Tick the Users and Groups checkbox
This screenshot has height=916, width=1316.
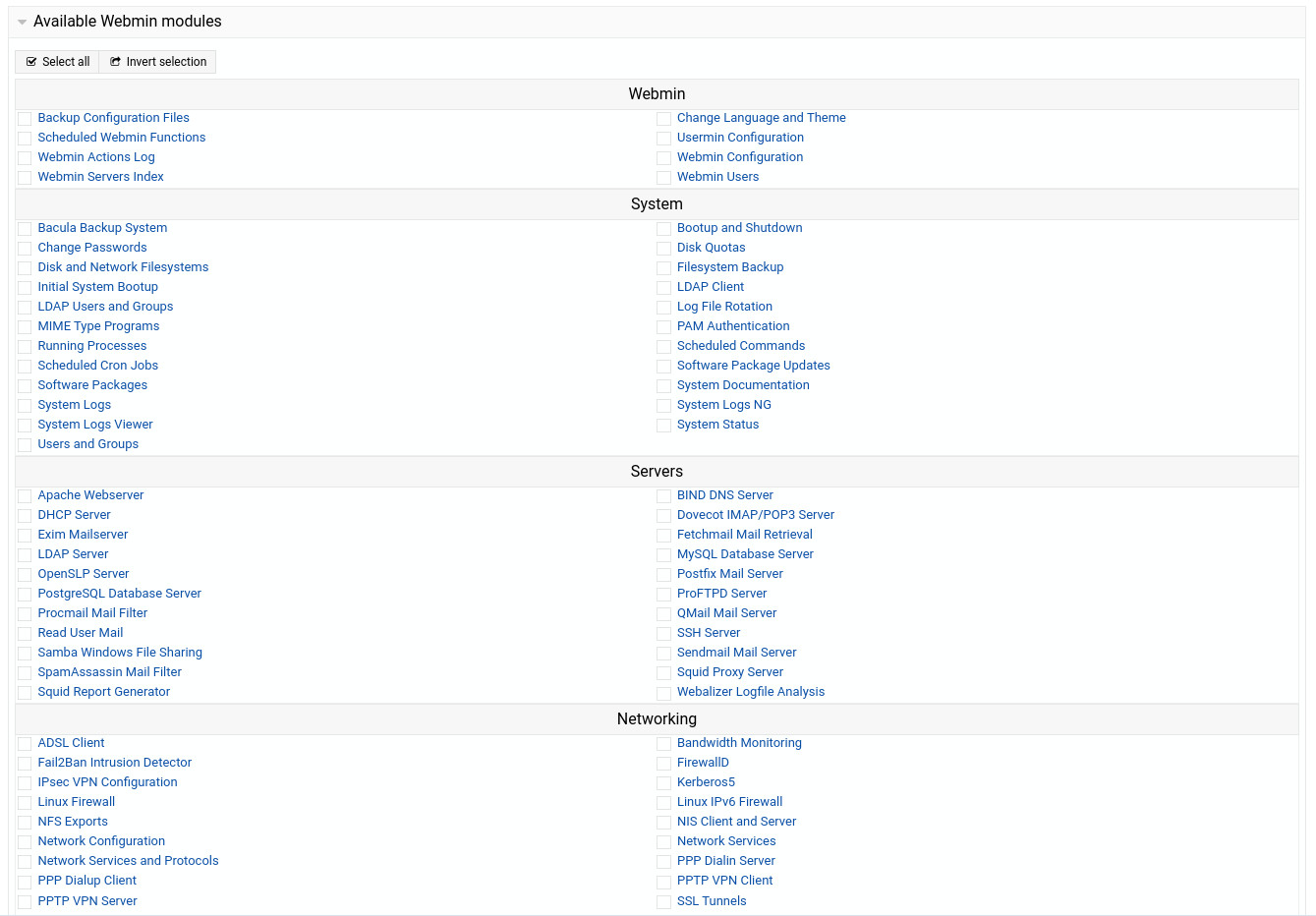25,445
